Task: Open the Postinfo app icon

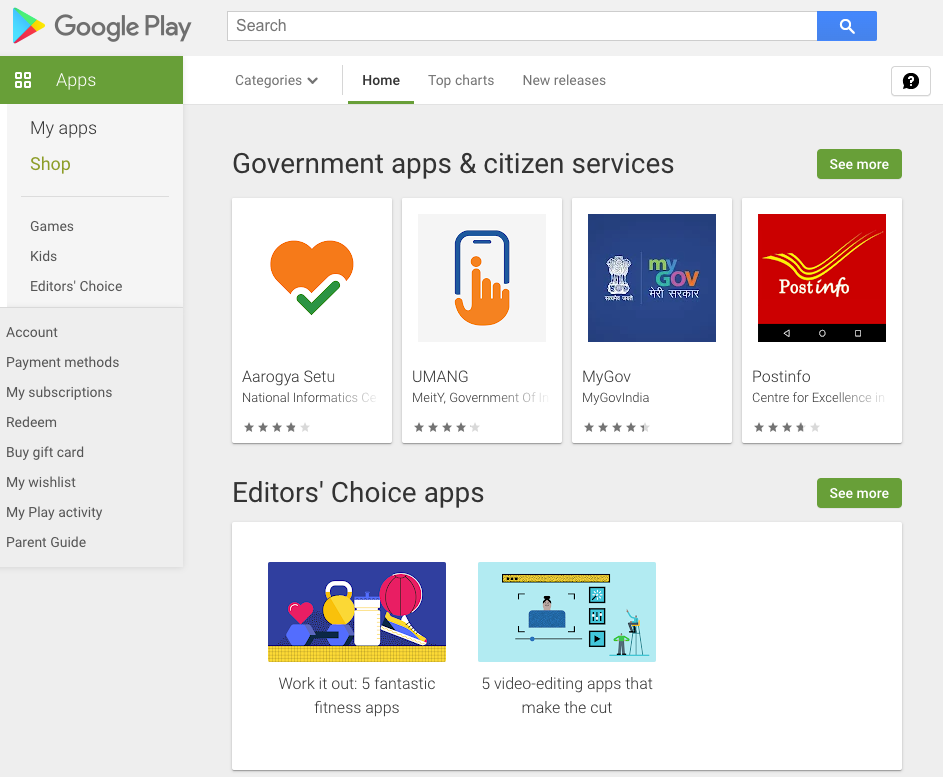Action: 822,278
